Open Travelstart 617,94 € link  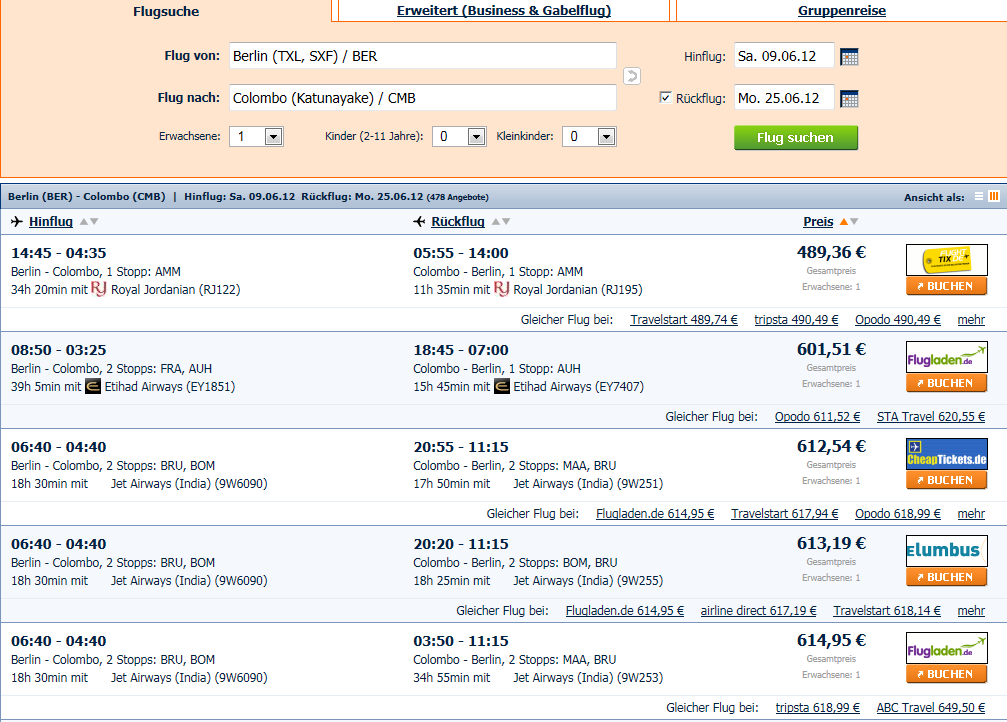[x=785, y=513]
